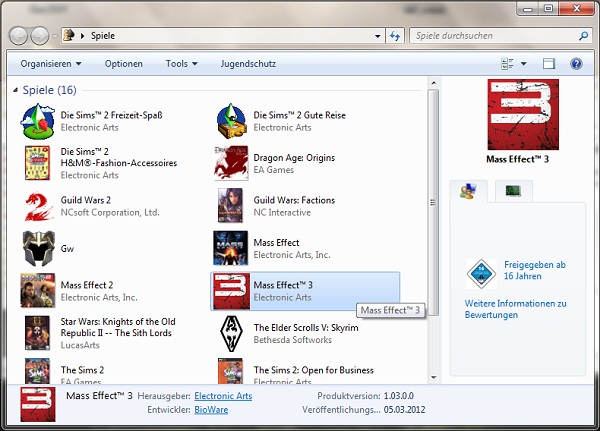Screen dimensions: 600x431
Task: Click the Produktversion value 1.03.0.0
Action: [x=399, y=396]
